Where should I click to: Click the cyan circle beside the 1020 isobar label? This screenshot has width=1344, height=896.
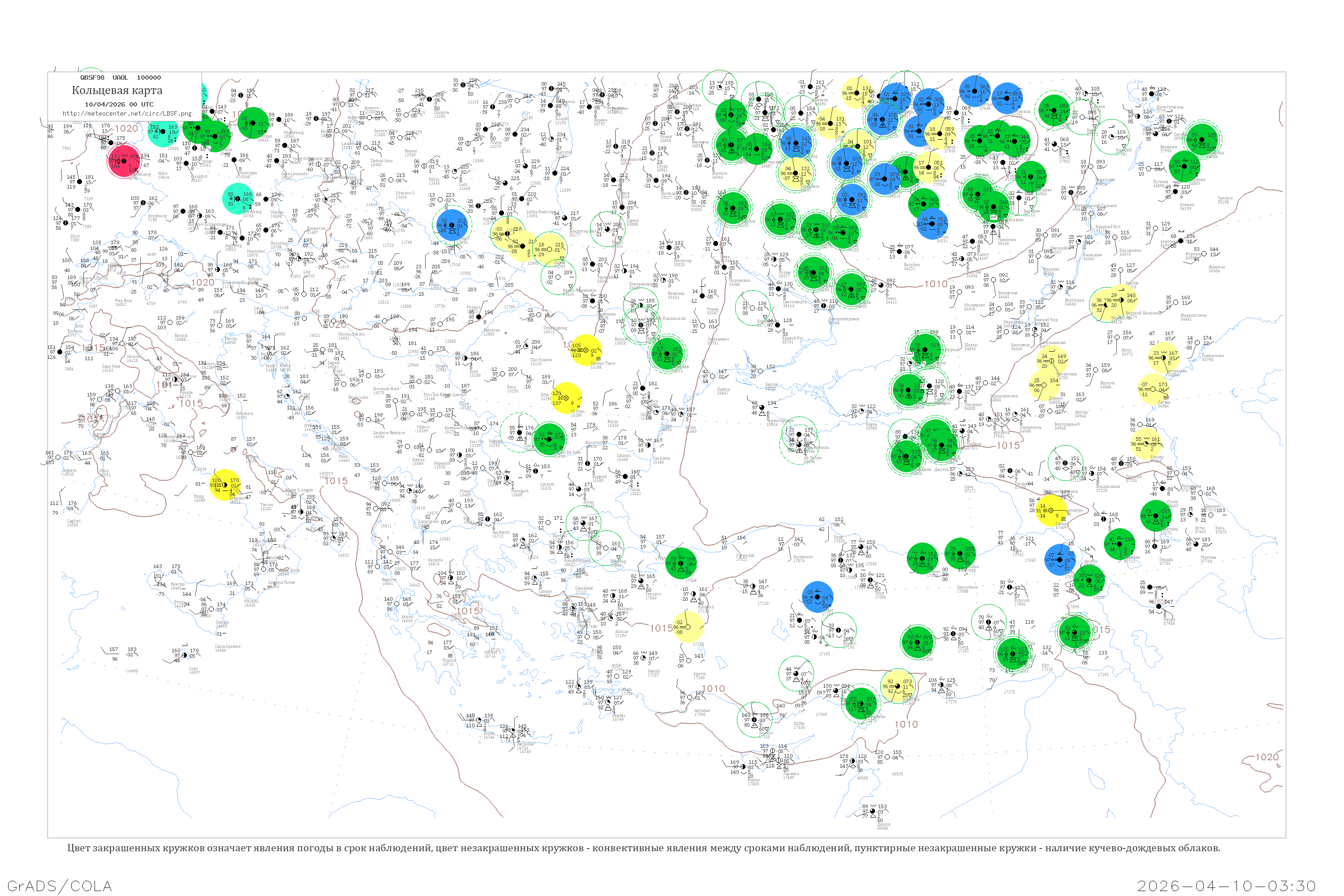(x=164, y=131)
